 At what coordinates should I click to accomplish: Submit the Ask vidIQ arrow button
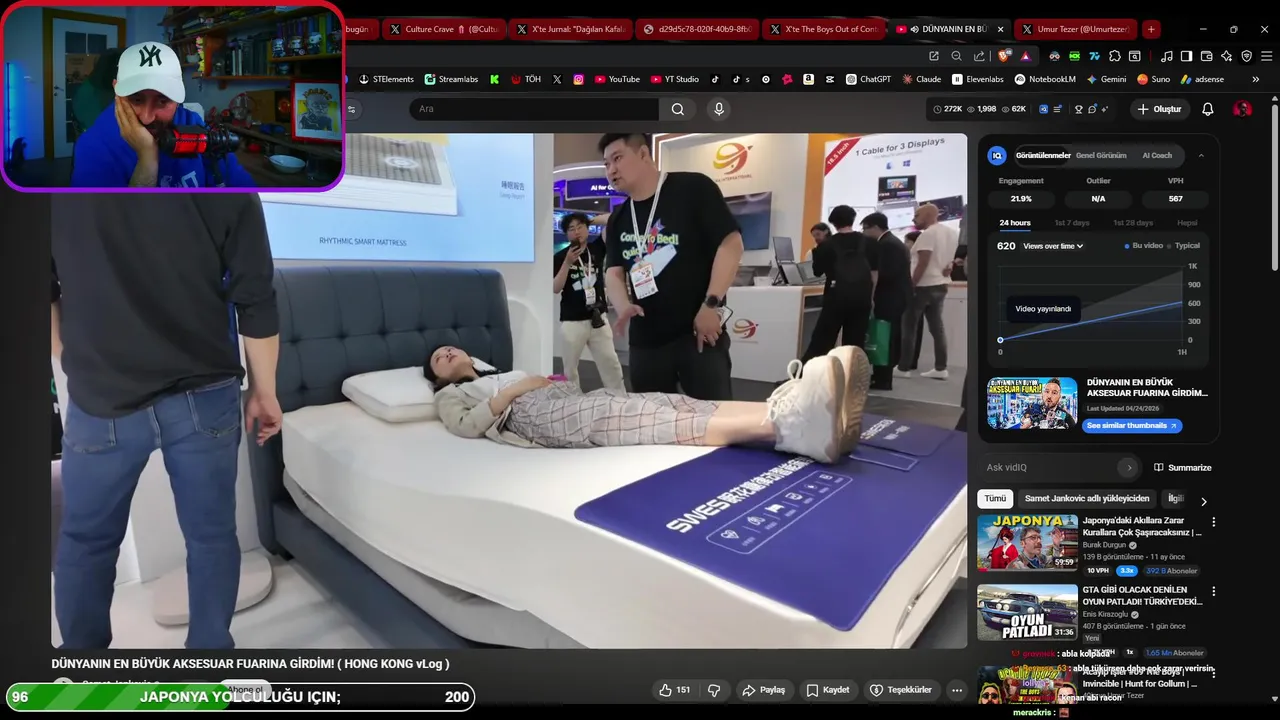(x=1129, y=467)
